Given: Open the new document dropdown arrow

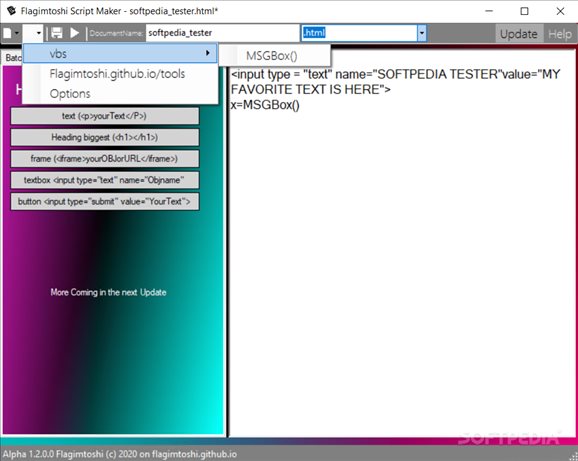Looking at the screenshot, I should coord(17,34).
